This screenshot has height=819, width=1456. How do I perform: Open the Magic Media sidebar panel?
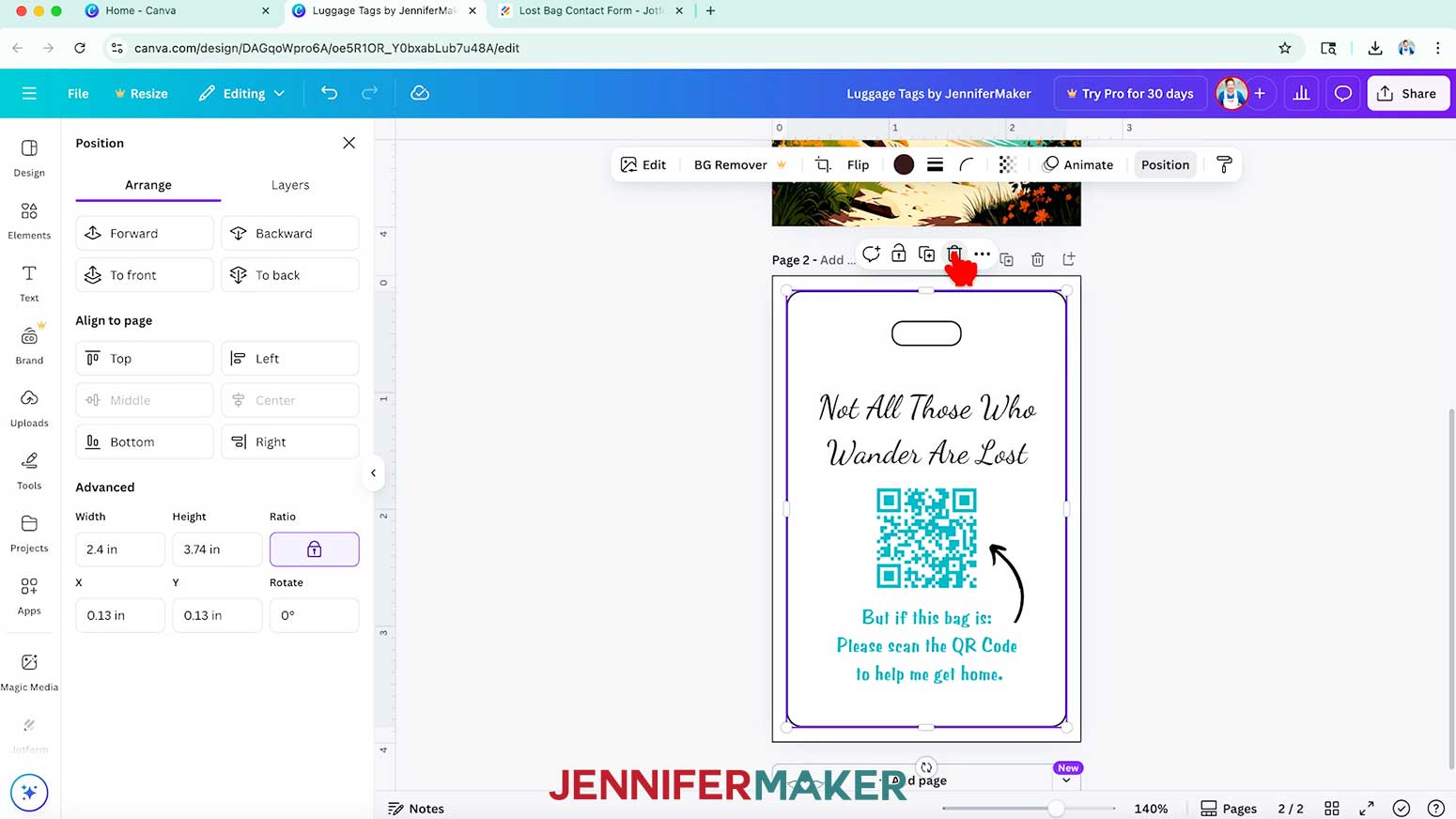(x=29, y=672)
